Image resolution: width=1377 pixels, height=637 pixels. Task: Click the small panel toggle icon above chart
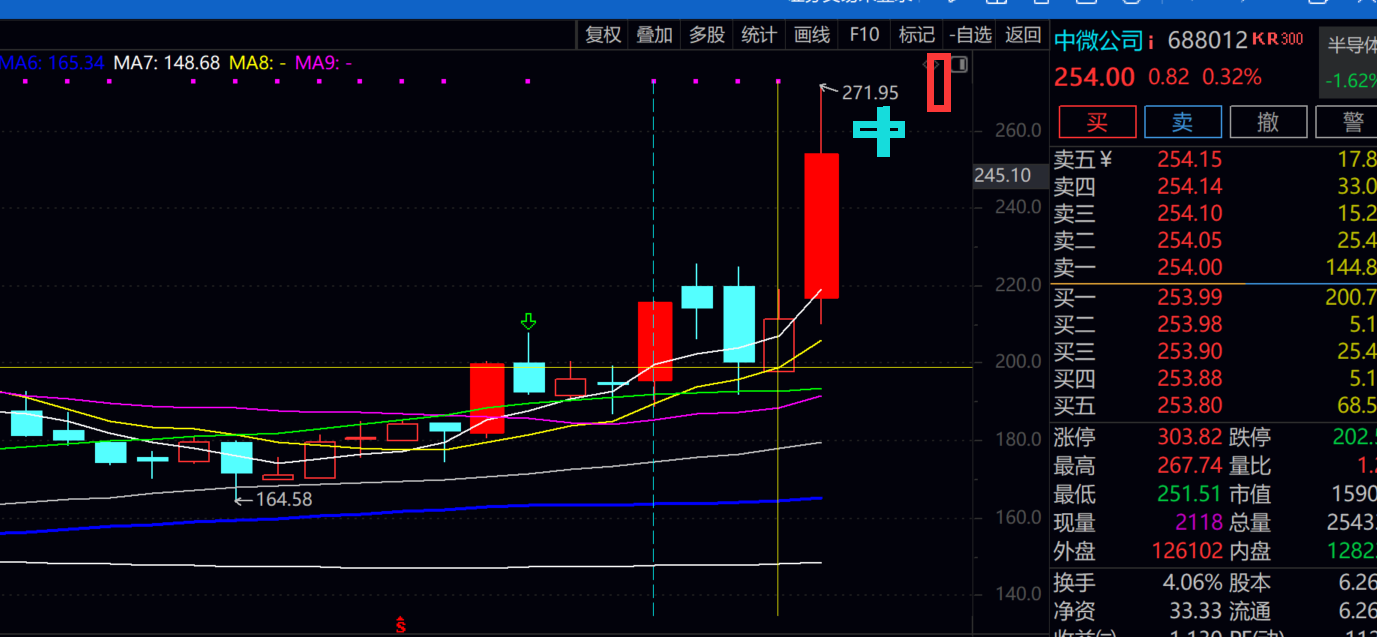(960, 65)
